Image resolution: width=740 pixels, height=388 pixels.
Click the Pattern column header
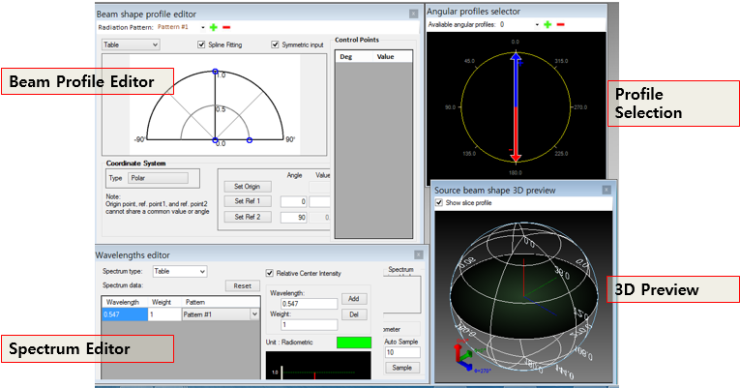click(x=220, y=302)
